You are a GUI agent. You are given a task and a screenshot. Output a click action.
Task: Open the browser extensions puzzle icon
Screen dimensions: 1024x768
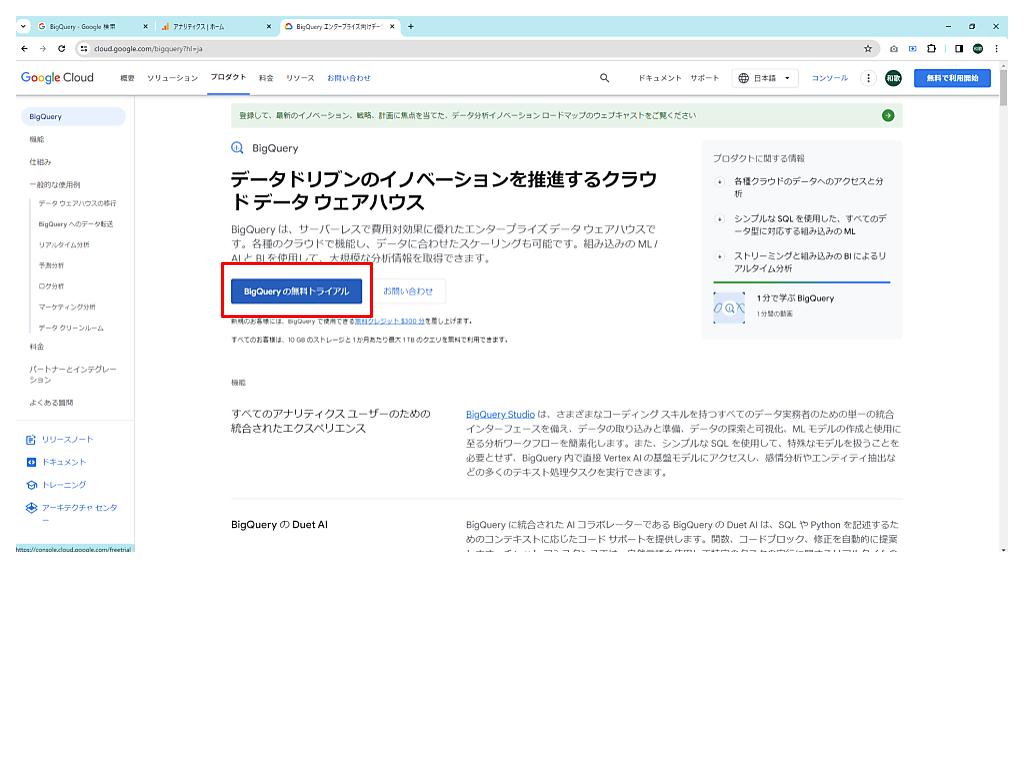click(932, 48)
